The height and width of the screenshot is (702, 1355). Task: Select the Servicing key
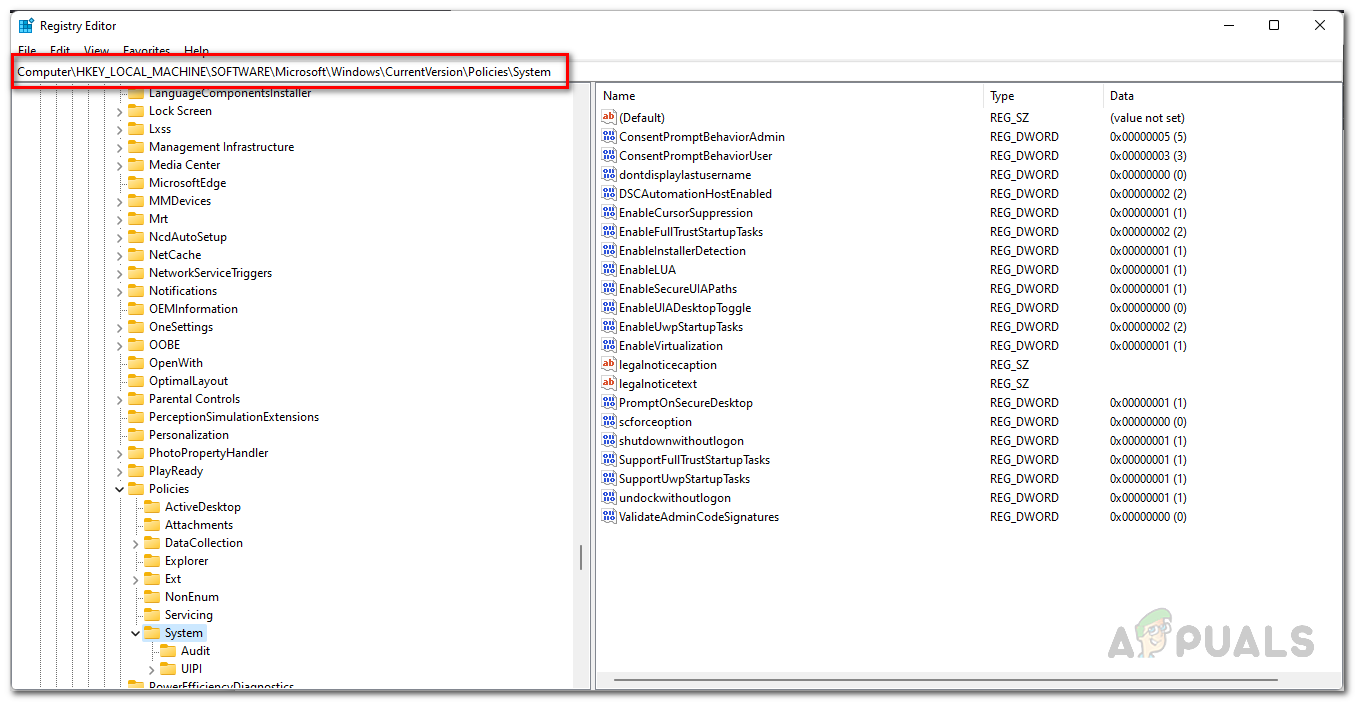[189, 615]
